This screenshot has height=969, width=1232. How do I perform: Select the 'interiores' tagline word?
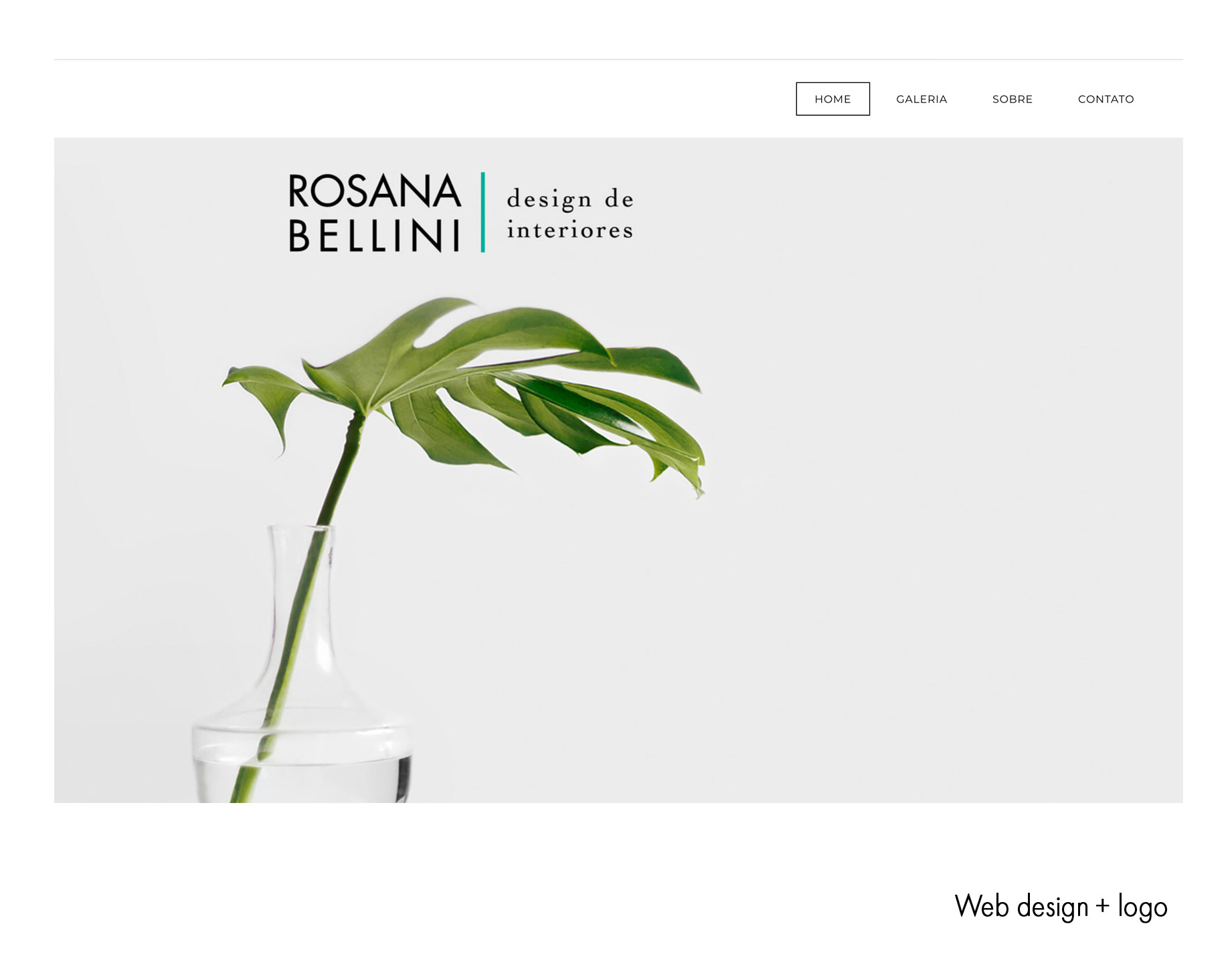coord(569,230)
